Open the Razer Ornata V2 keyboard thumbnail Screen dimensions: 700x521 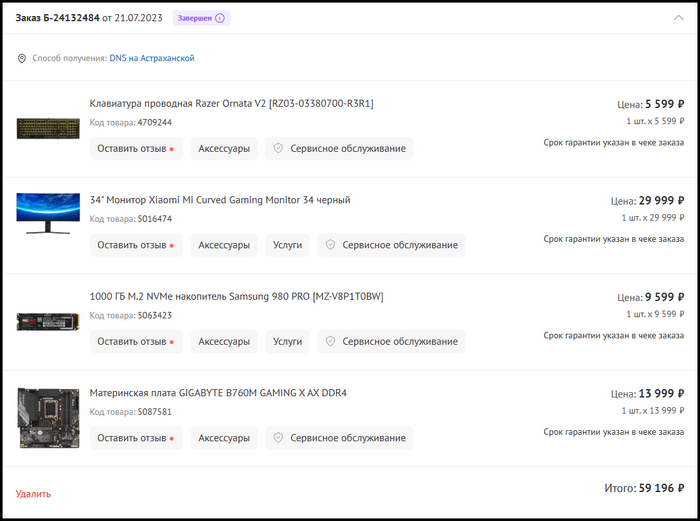click(x=48, y=129)
